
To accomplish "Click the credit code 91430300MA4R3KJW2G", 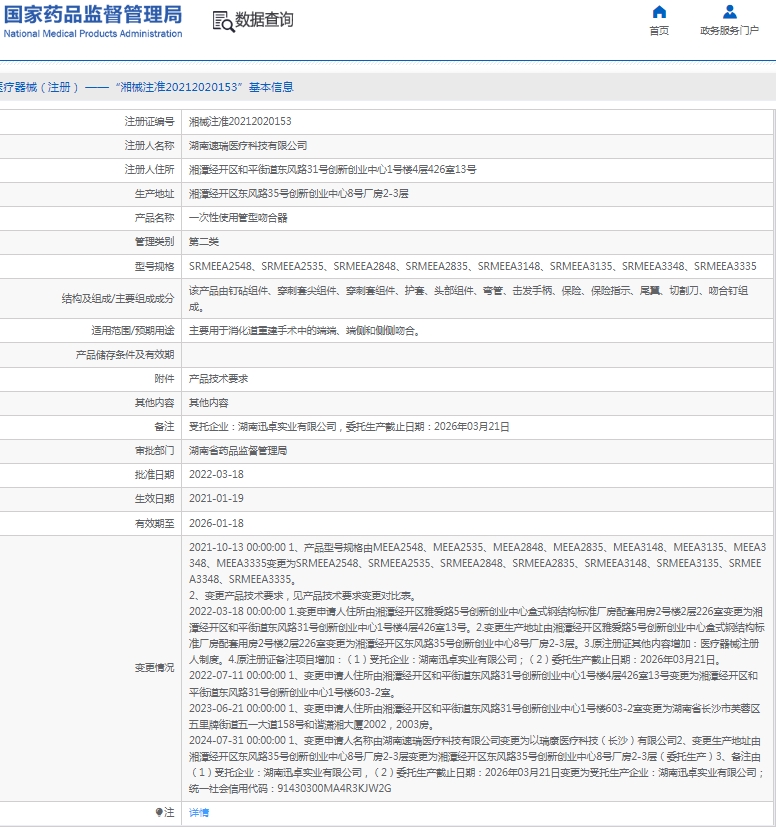I will [x=334, y=788].
